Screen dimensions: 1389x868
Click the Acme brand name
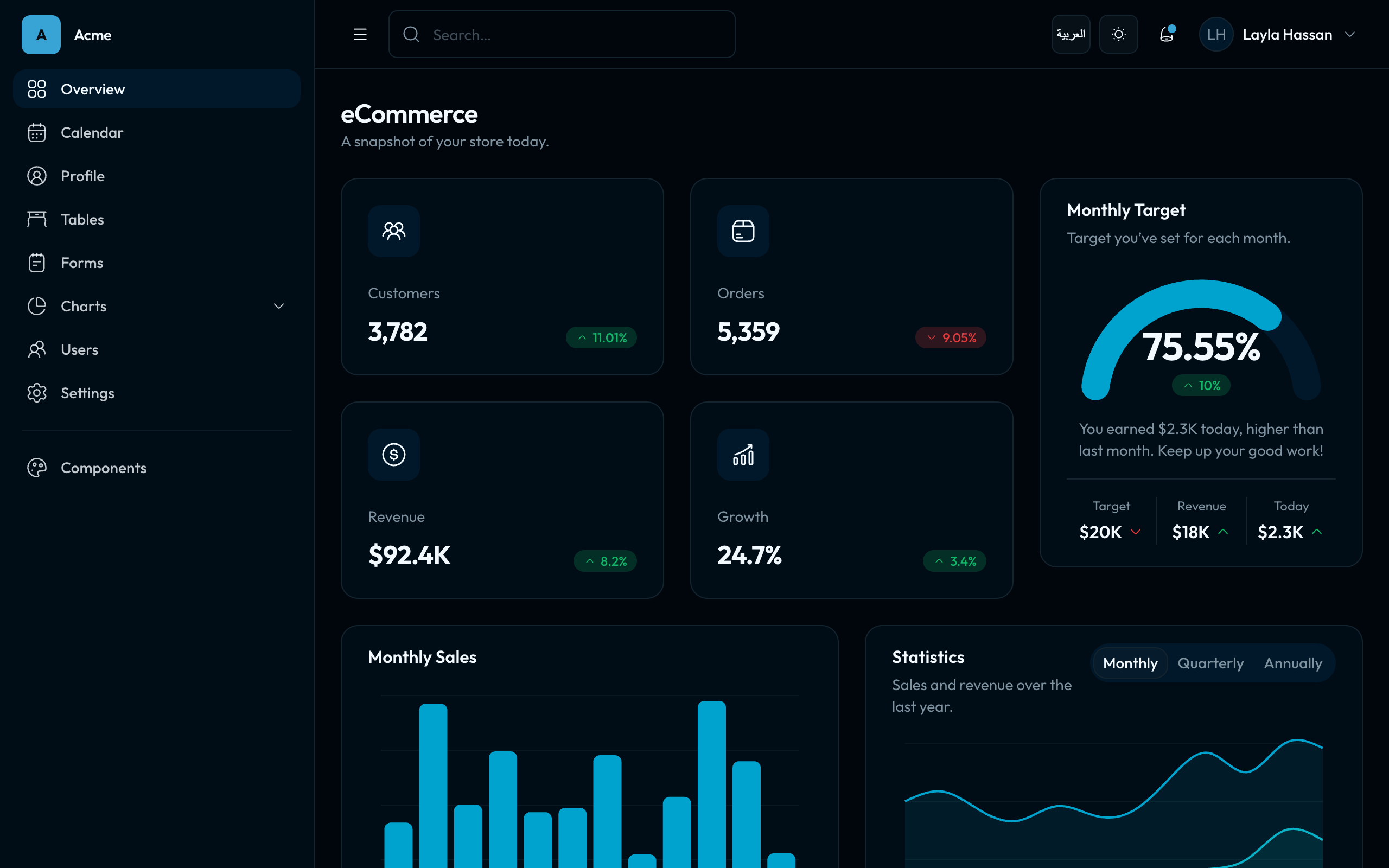coord(92,35)
